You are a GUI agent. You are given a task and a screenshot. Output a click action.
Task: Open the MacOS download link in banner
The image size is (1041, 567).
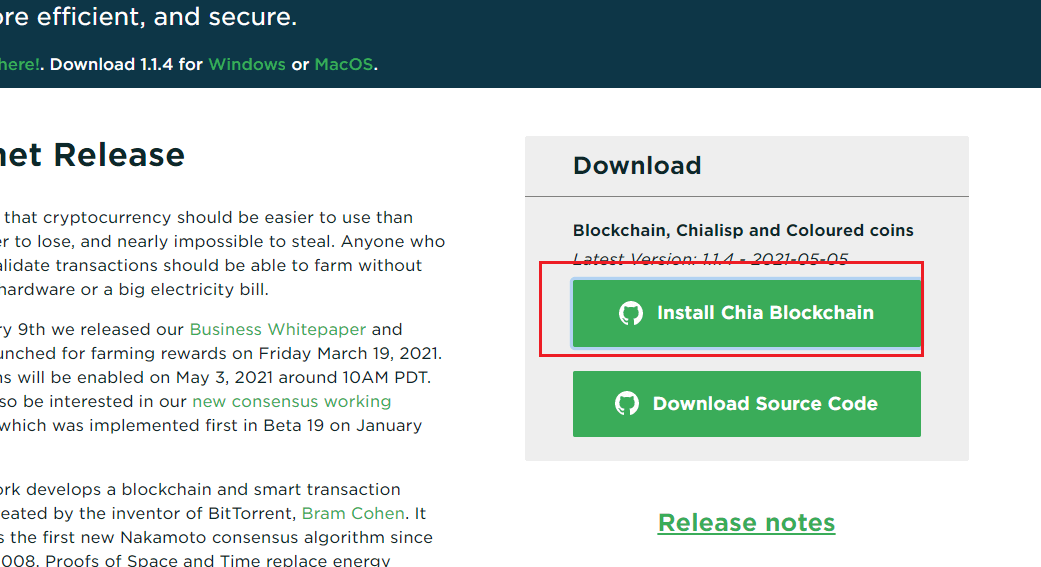pos(344,64)
